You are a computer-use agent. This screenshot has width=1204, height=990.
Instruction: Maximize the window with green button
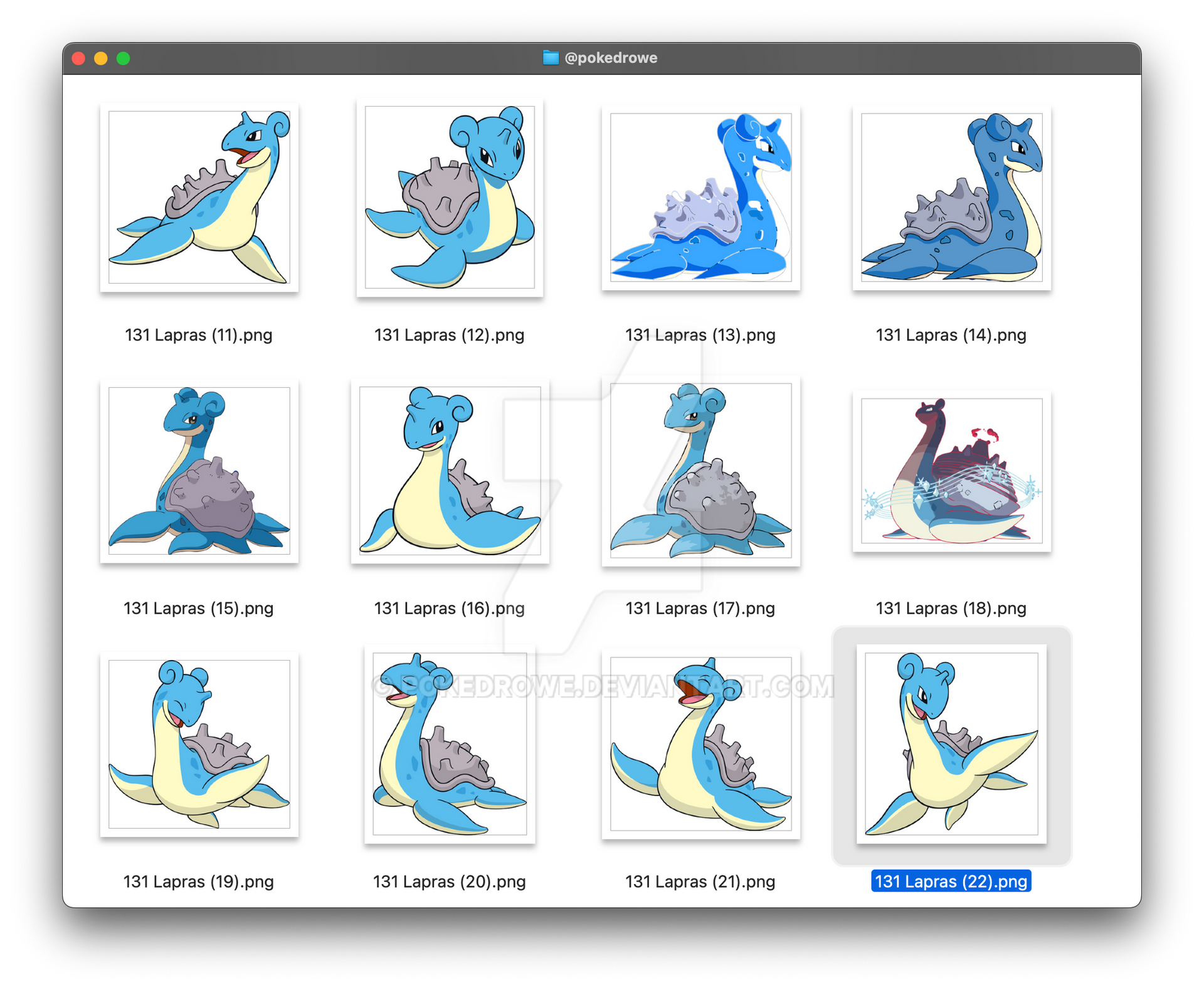124,58
